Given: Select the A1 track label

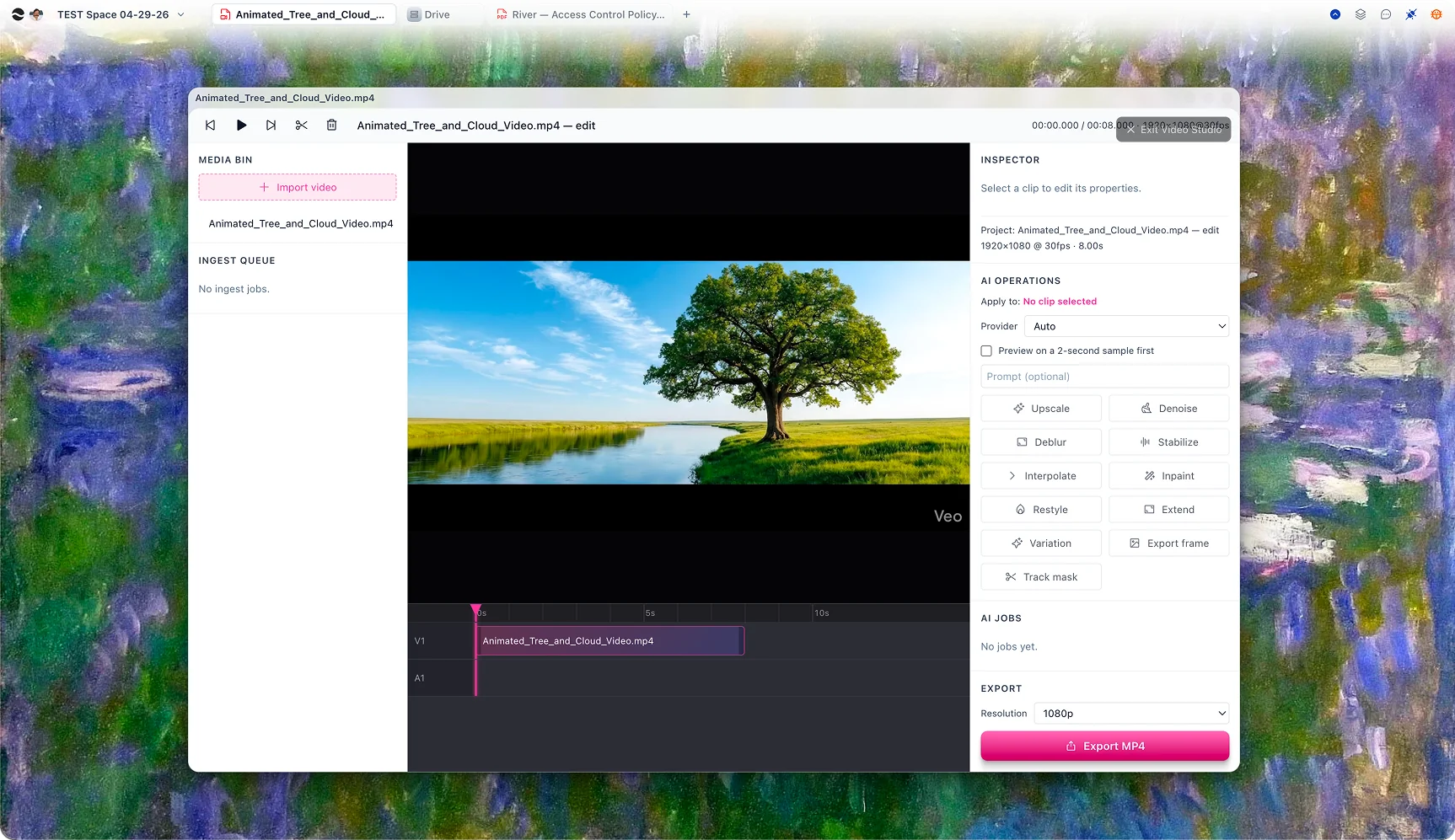Looking at the screenshot, I should click(420, 678).
